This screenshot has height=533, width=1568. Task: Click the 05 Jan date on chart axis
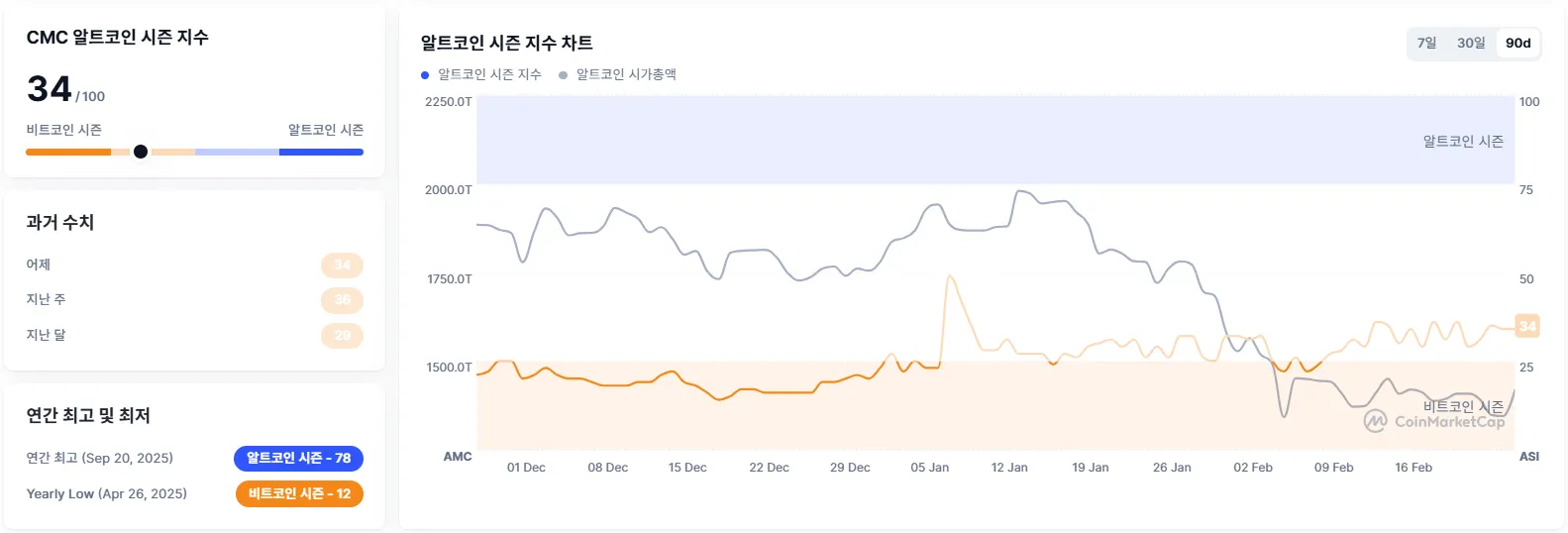point(929,468)
